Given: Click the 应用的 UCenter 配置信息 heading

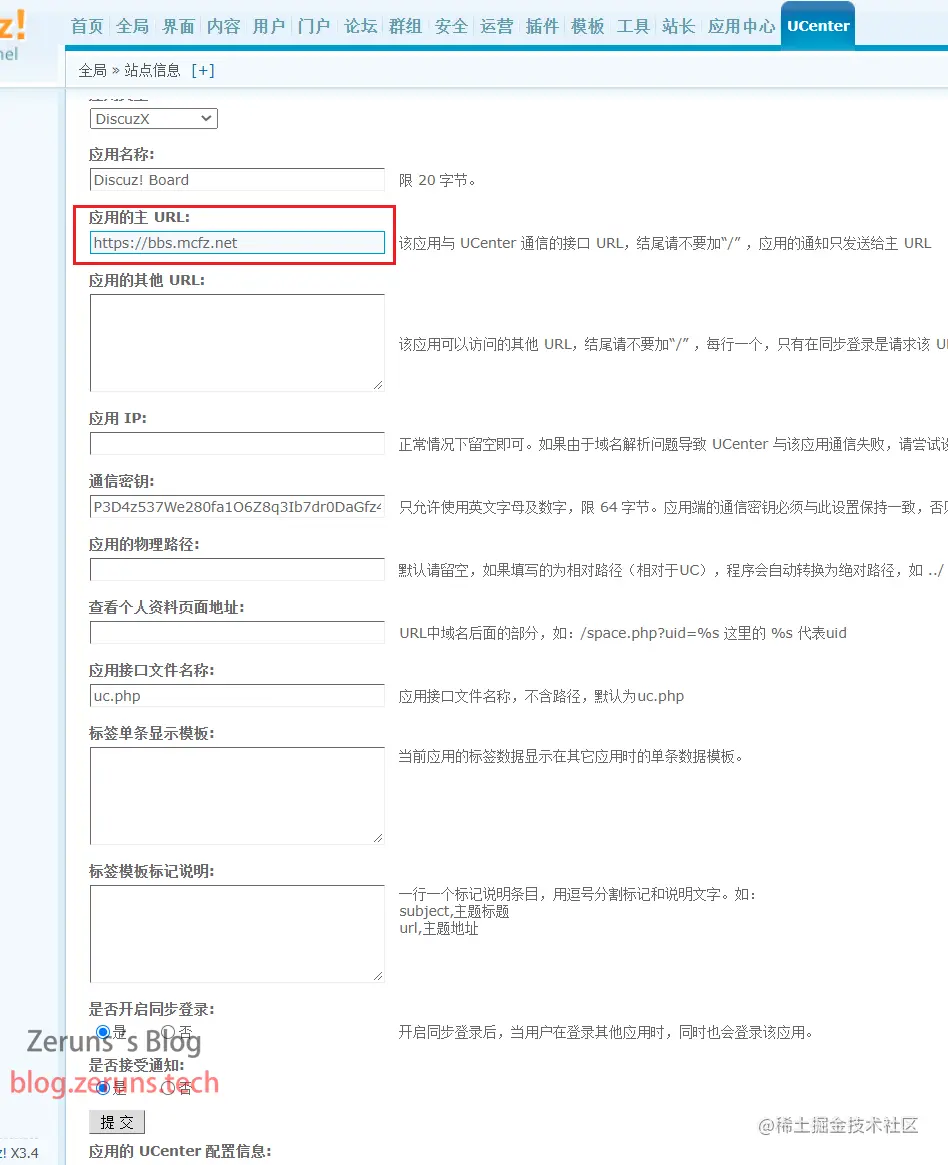Looking at the screenshot, I should point(181,1151).
